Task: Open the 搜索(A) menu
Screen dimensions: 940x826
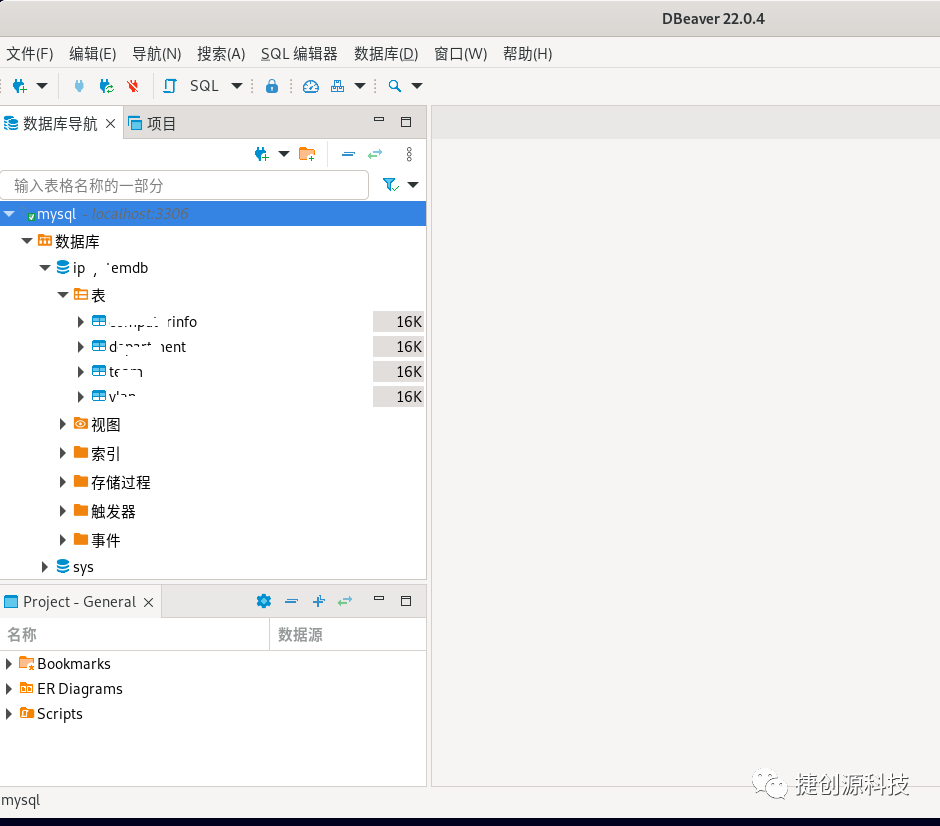Action: (221, 54)
